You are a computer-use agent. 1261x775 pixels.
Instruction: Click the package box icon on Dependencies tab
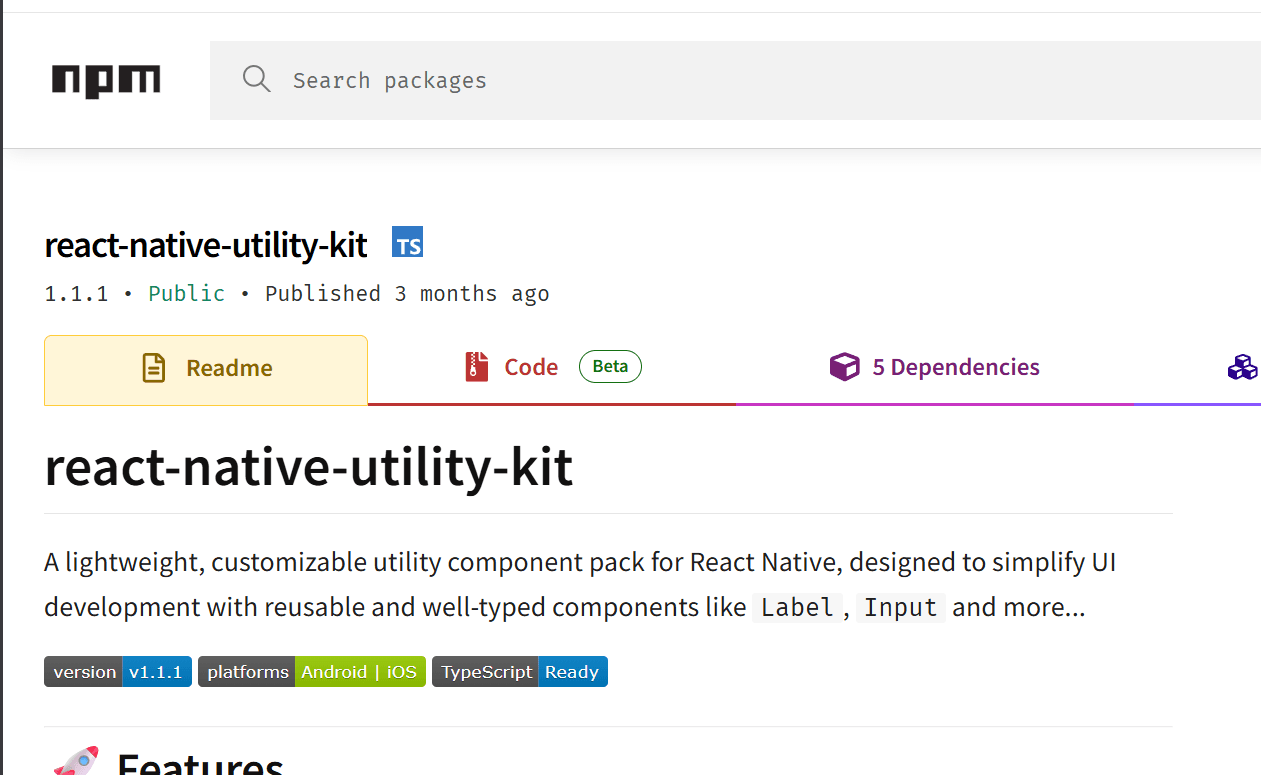pyautogui.click(x=845, y=366)
